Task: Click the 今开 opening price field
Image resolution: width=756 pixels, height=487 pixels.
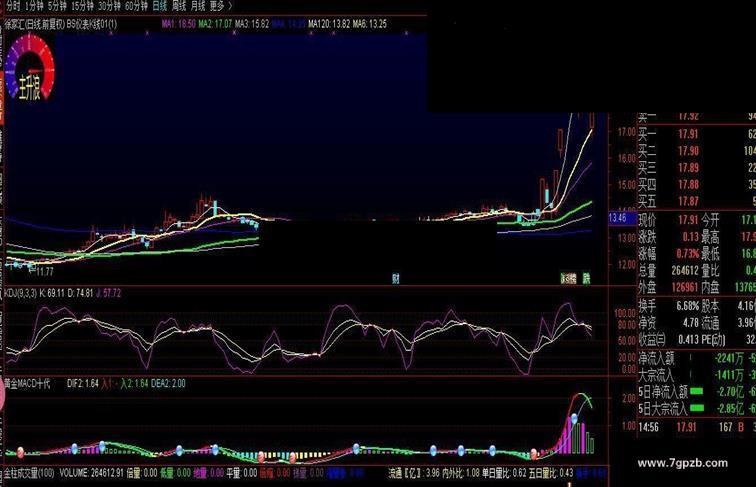Action: coord(728,220)
